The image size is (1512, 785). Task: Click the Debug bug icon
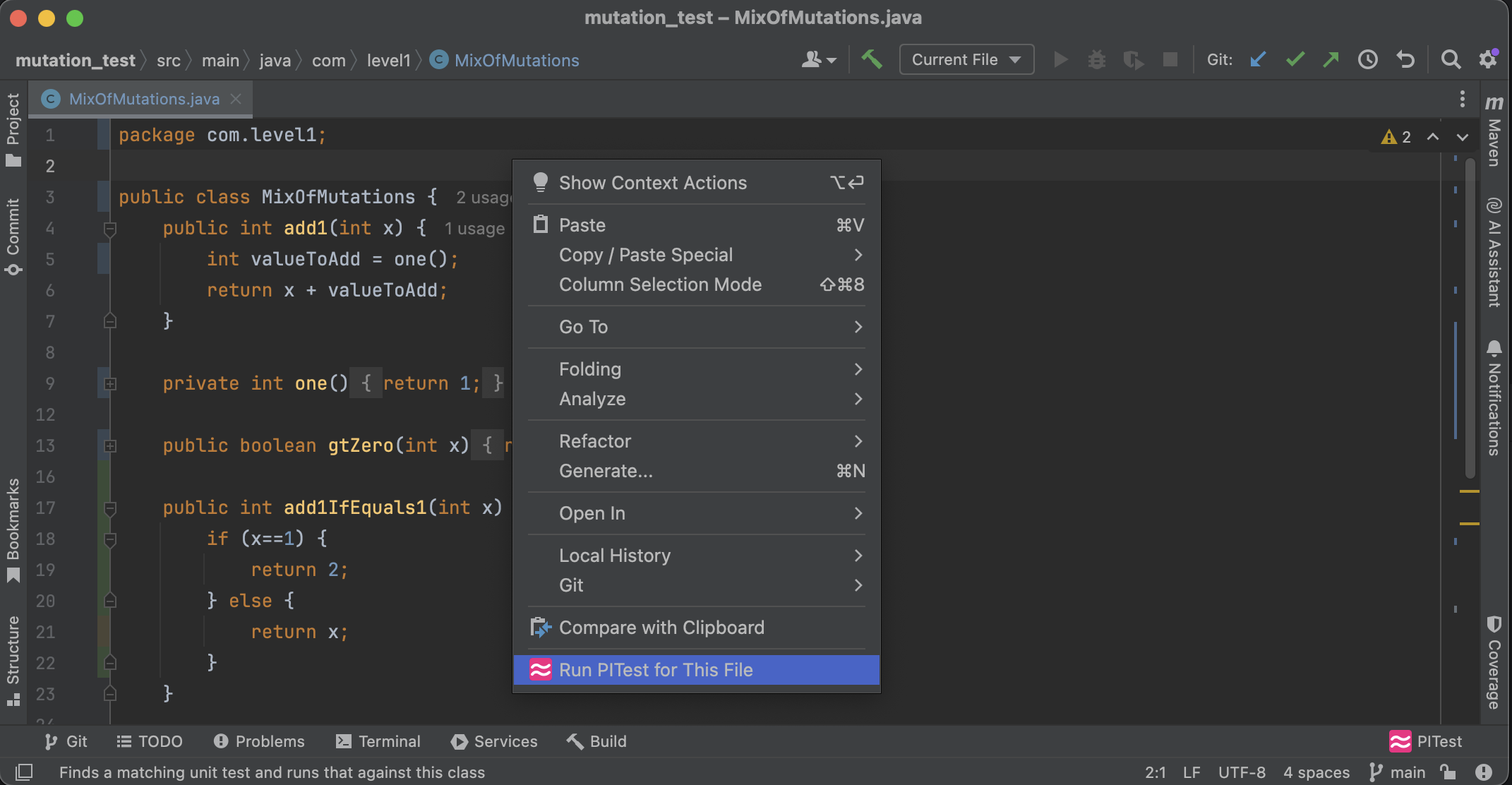point(1096,59)
